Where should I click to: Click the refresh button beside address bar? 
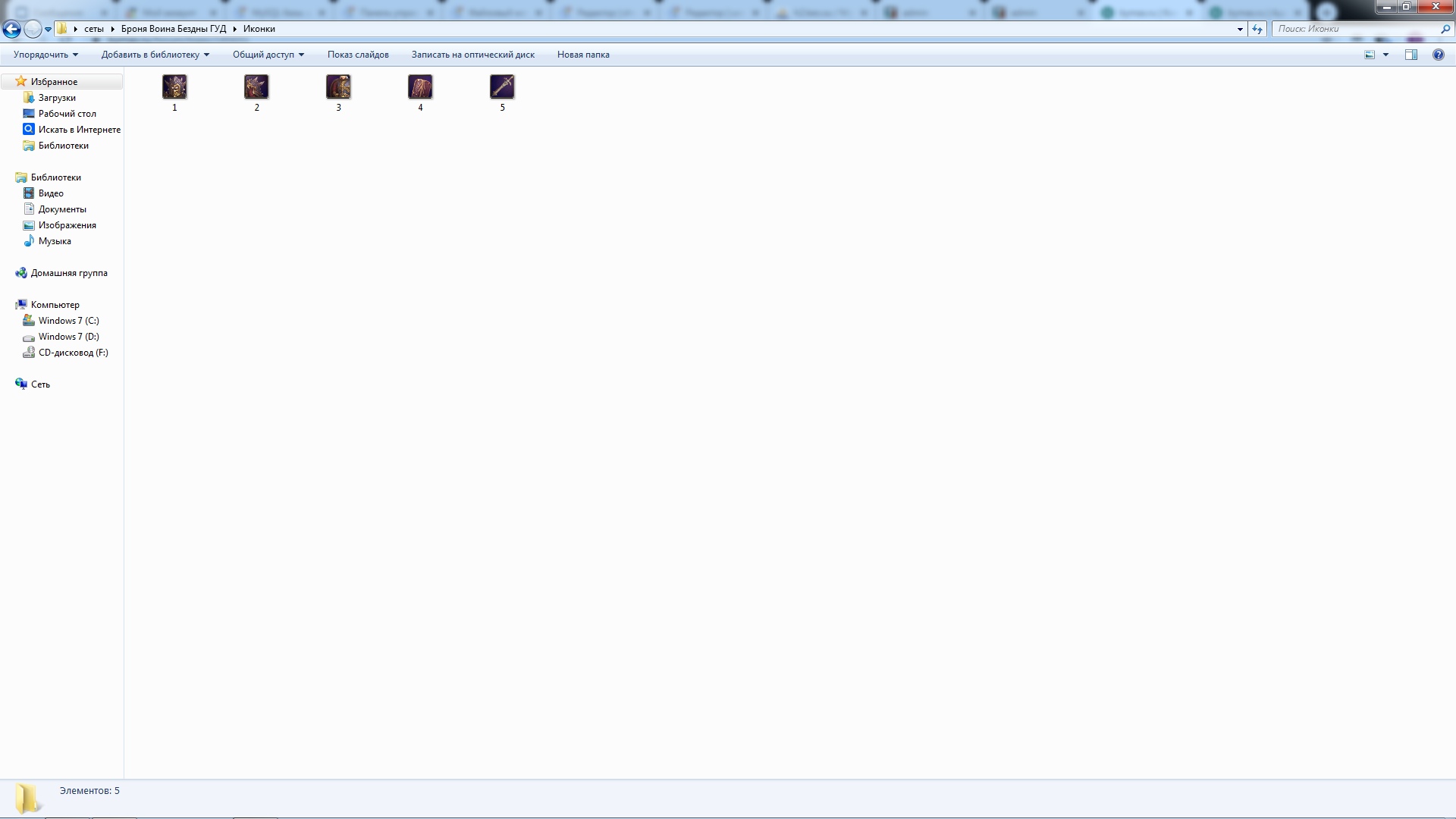[x=1257, y=29]
